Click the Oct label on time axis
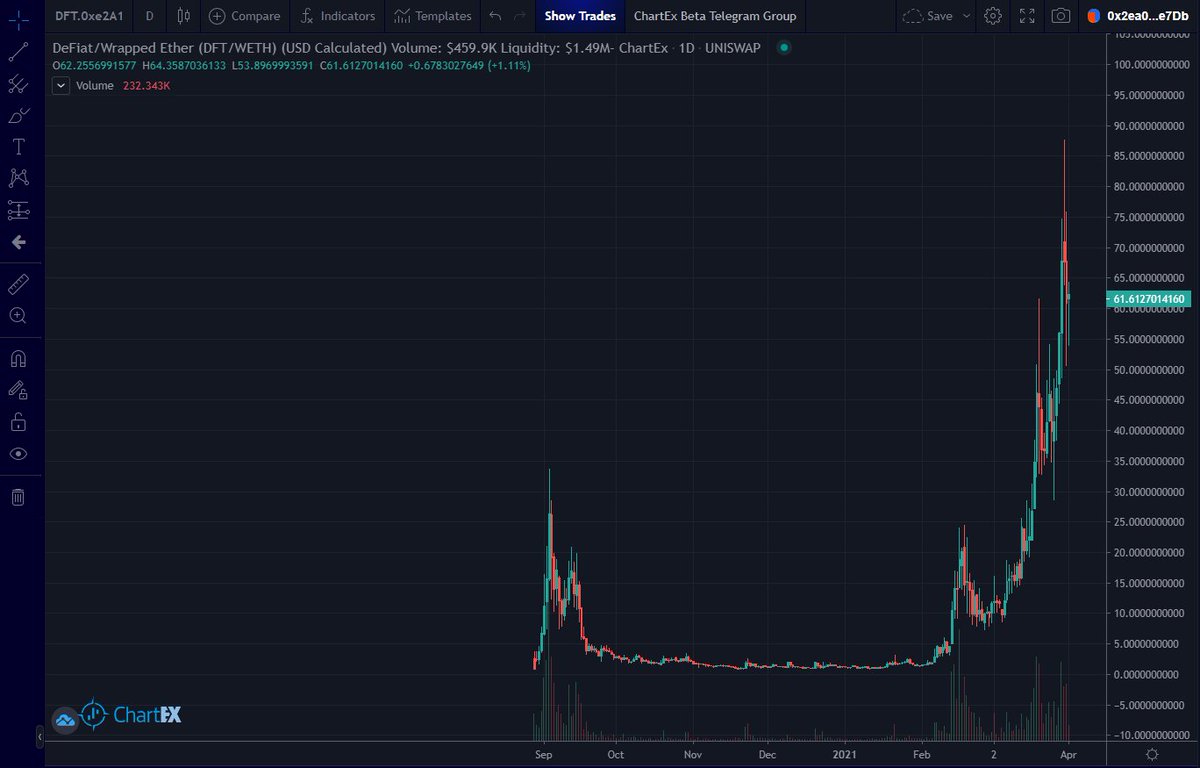 pyautogui.click(x=616, y=754)
